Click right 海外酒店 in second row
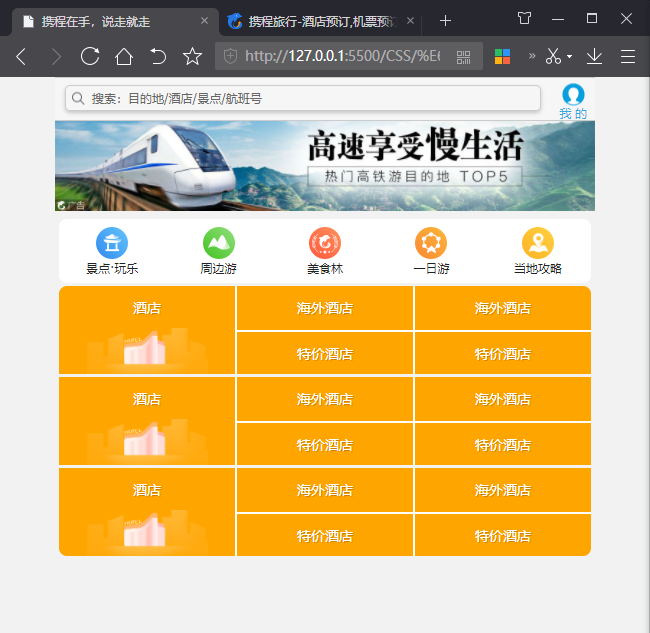The height and width of the screenshot is (633, 650). click(503, 399)
